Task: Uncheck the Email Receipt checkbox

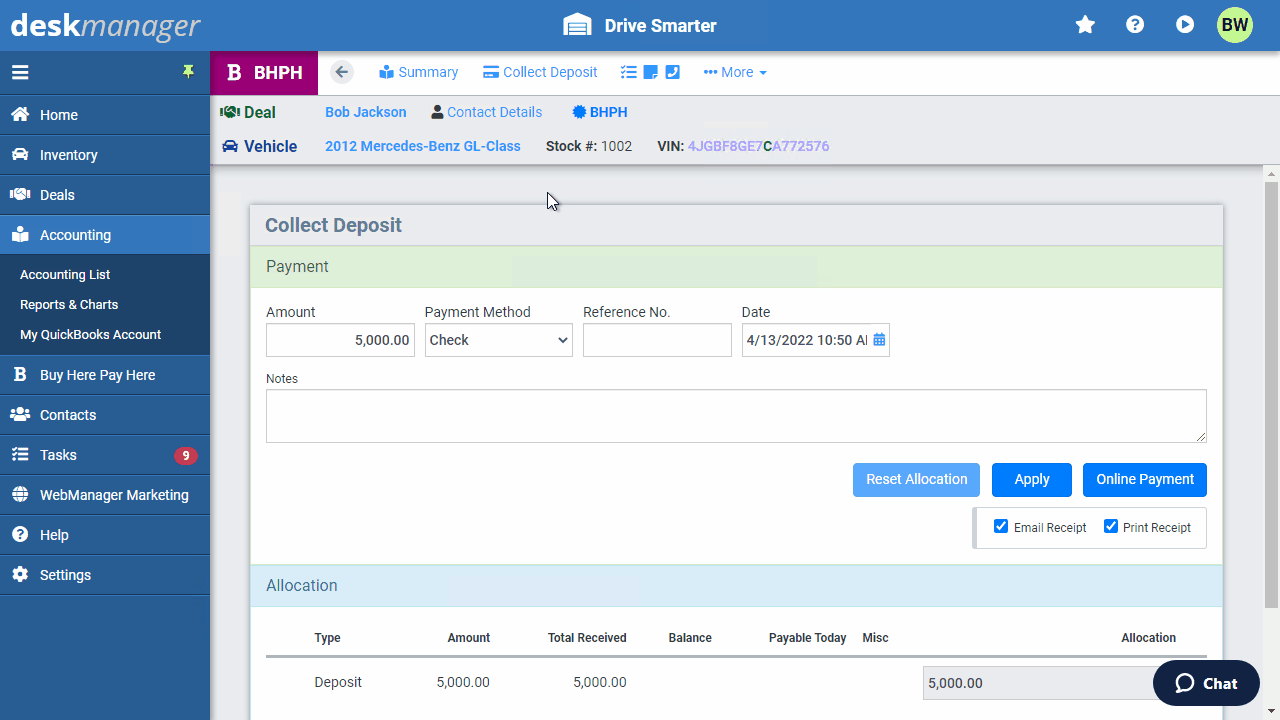Action: click(1001, 527)
